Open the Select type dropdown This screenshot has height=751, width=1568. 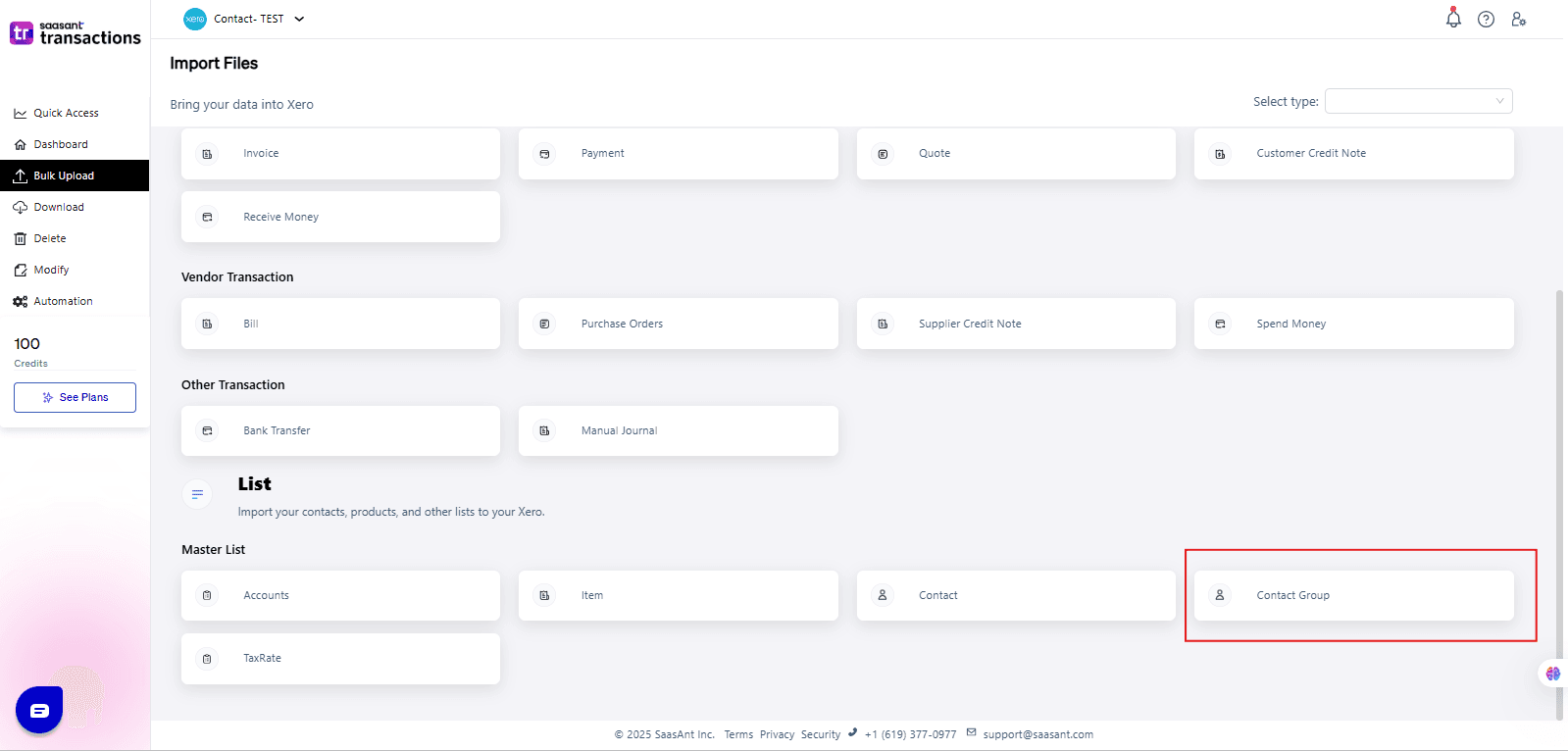1417,101
